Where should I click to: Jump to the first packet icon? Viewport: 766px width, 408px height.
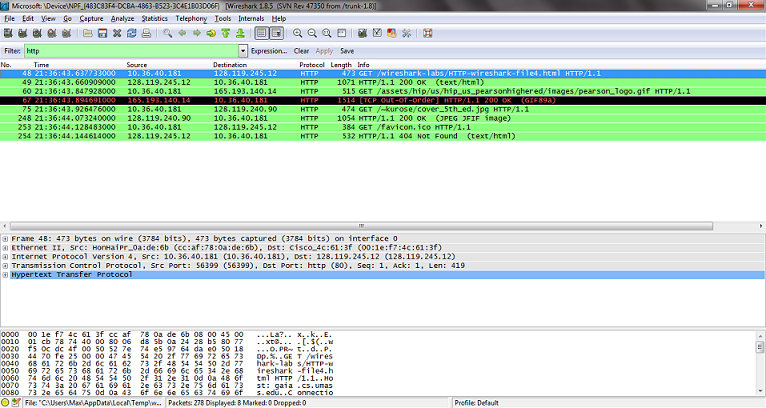point(224,33)
